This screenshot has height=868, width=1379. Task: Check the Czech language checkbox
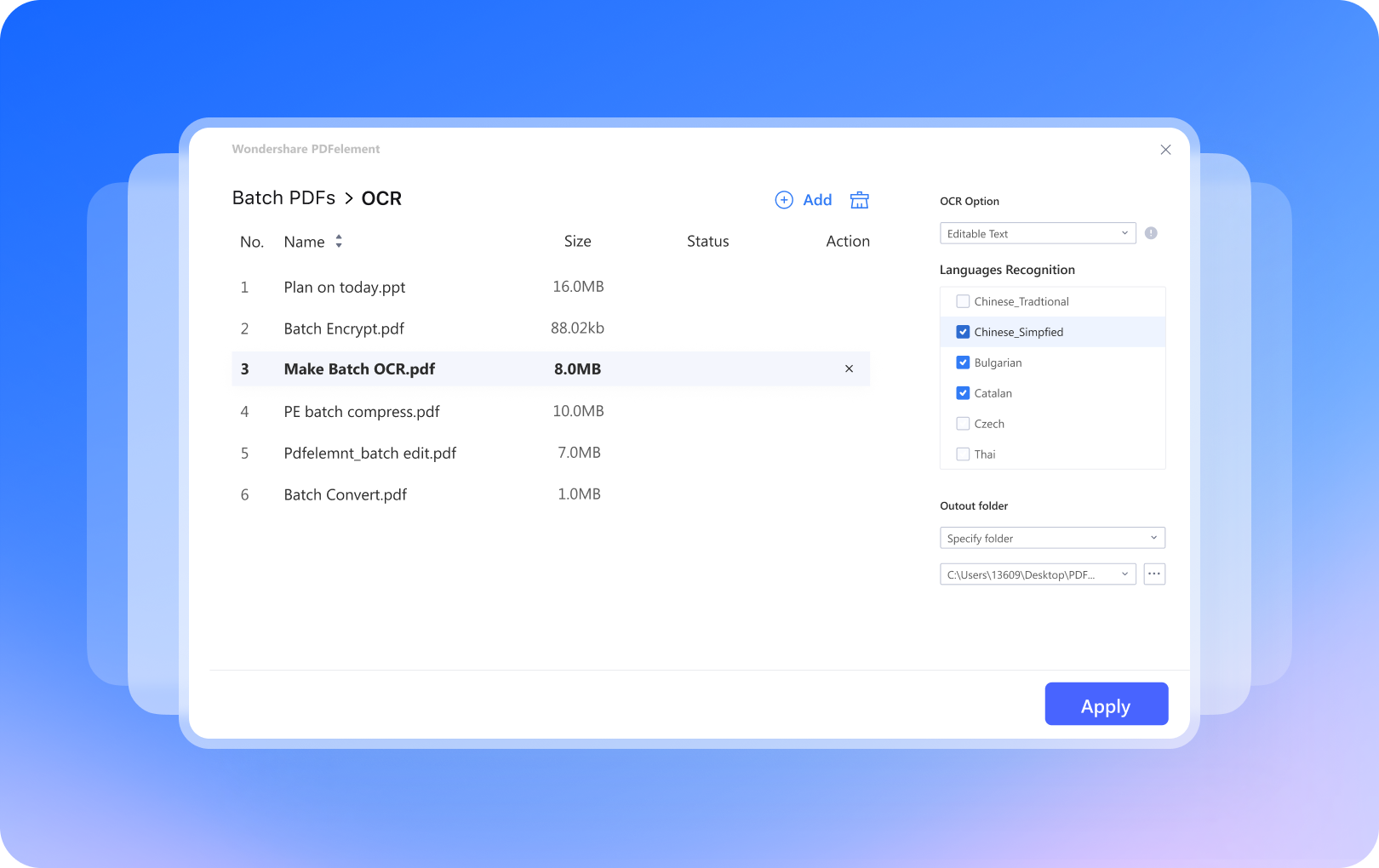click(x=963, y=424)
